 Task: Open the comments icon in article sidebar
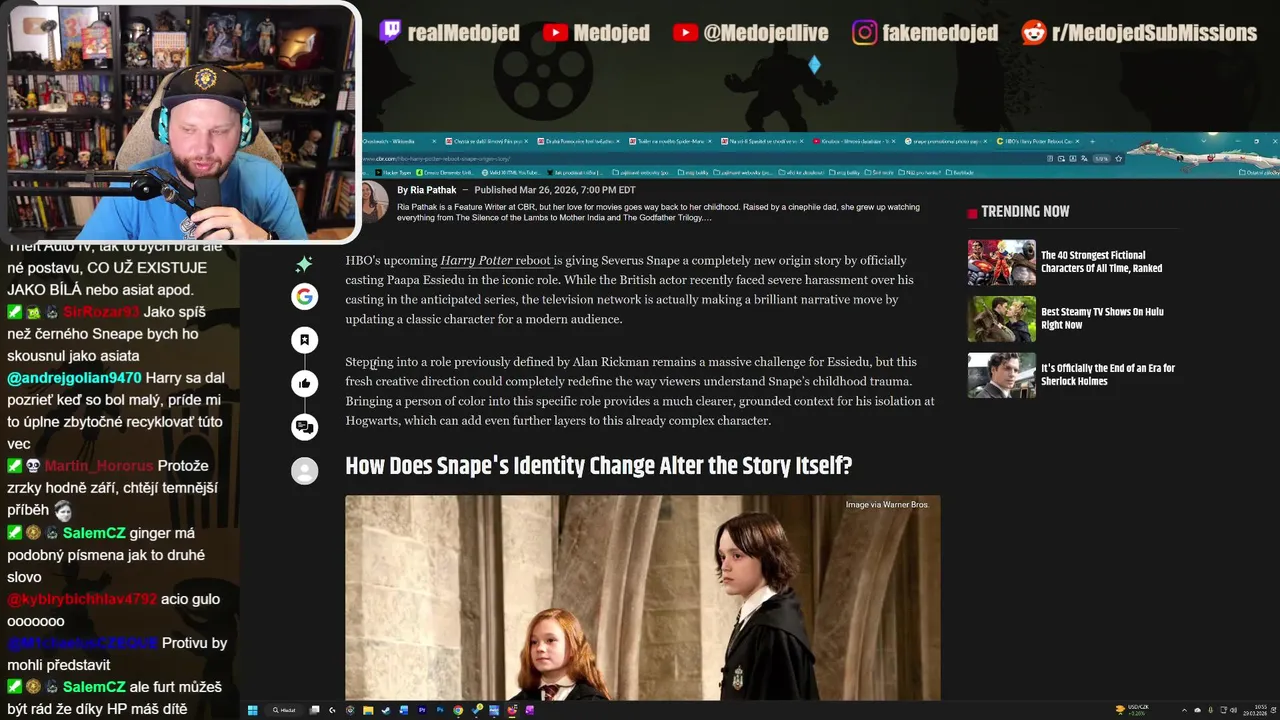(x=305, y=427)
